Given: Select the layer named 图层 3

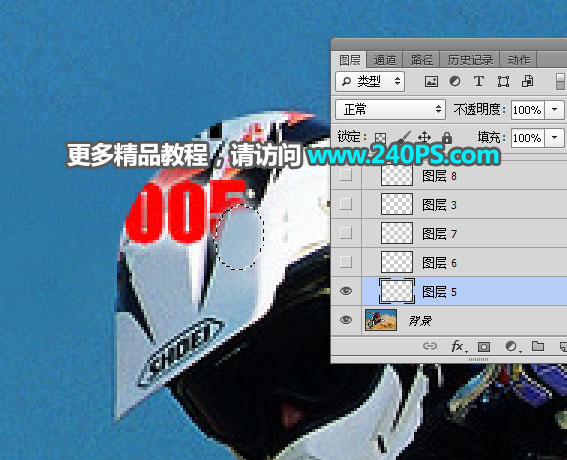Looking at the screenshot, I should click(x=439, y=205).
